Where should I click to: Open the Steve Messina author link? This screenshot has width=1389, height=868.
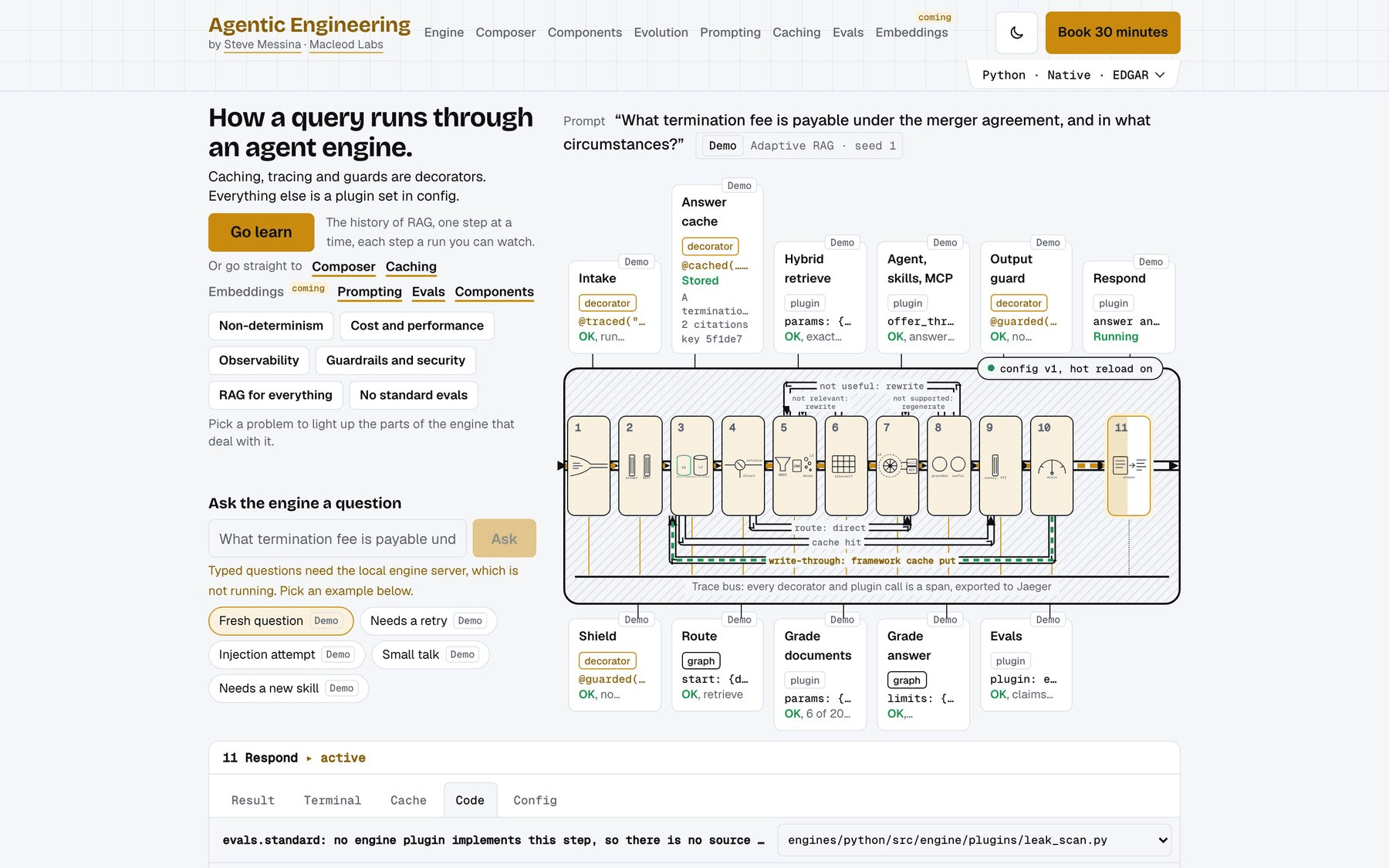[262, 45]
